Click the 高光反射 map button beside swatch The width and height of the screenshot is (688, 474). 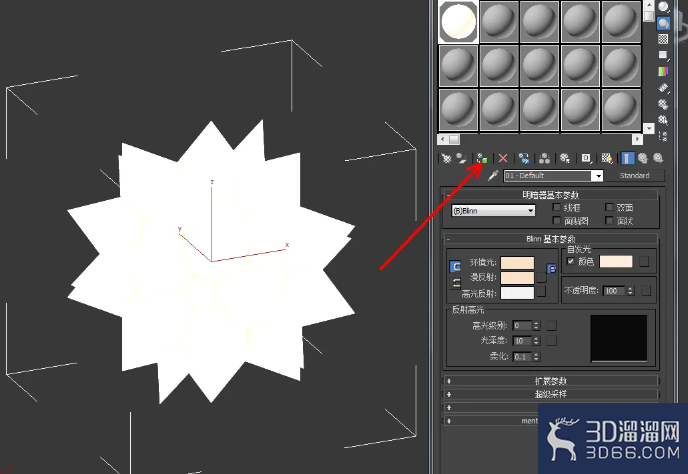tap(542, 291)
